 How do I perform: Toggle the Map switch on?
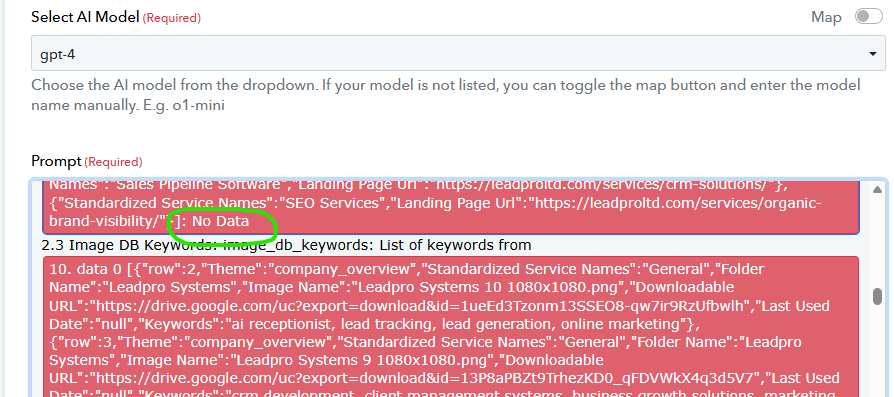click(868, 17)
